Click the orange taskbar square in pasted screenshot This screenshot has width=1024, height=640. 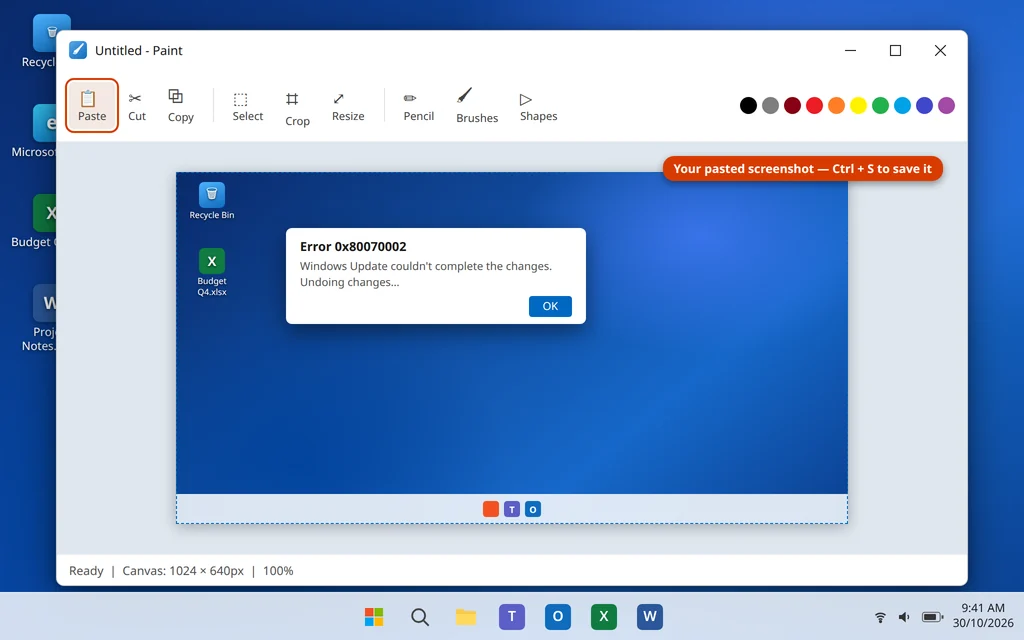(x=491, y=509)
